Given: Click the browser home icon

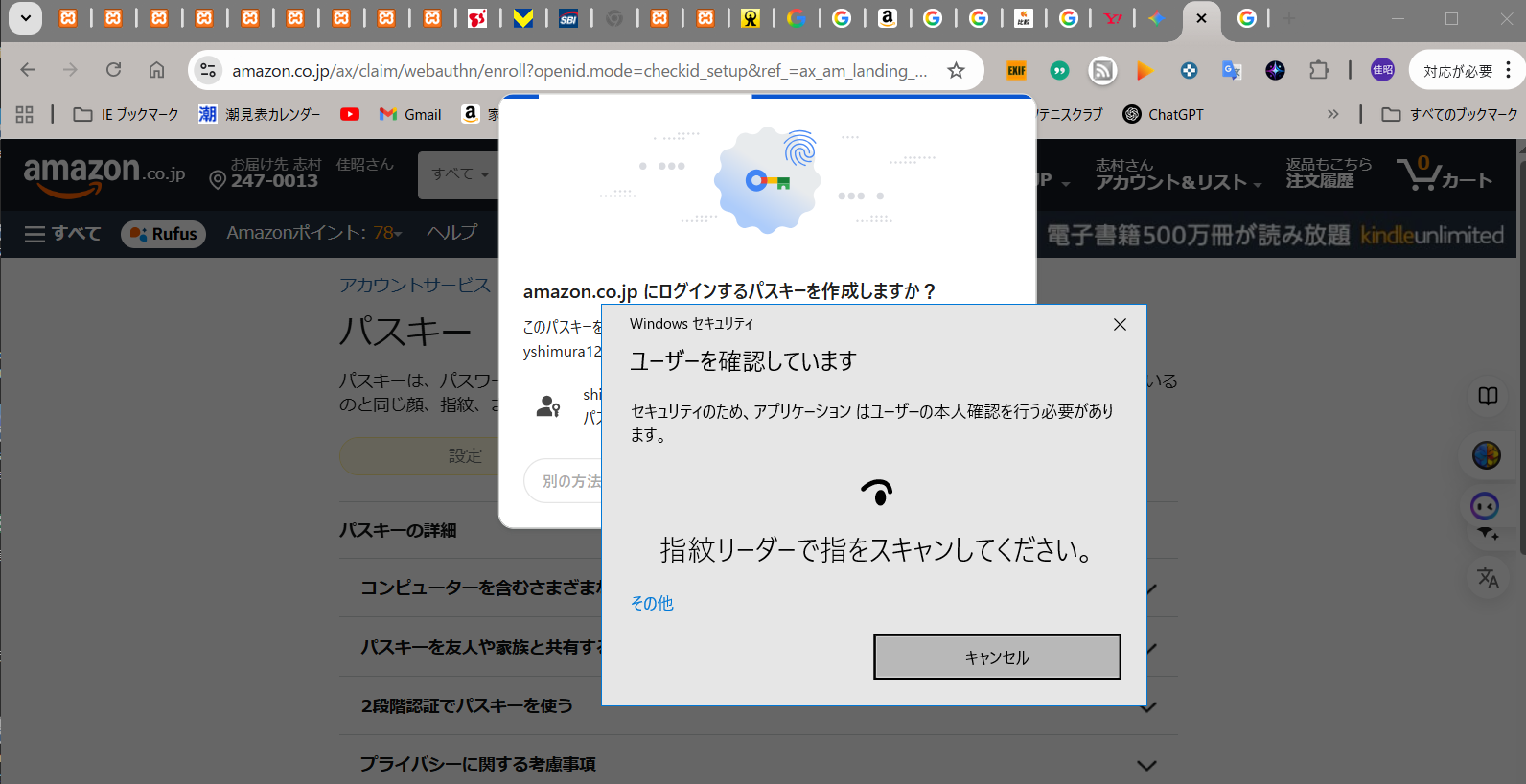Looking at the screenshot, I should point(156,70).
